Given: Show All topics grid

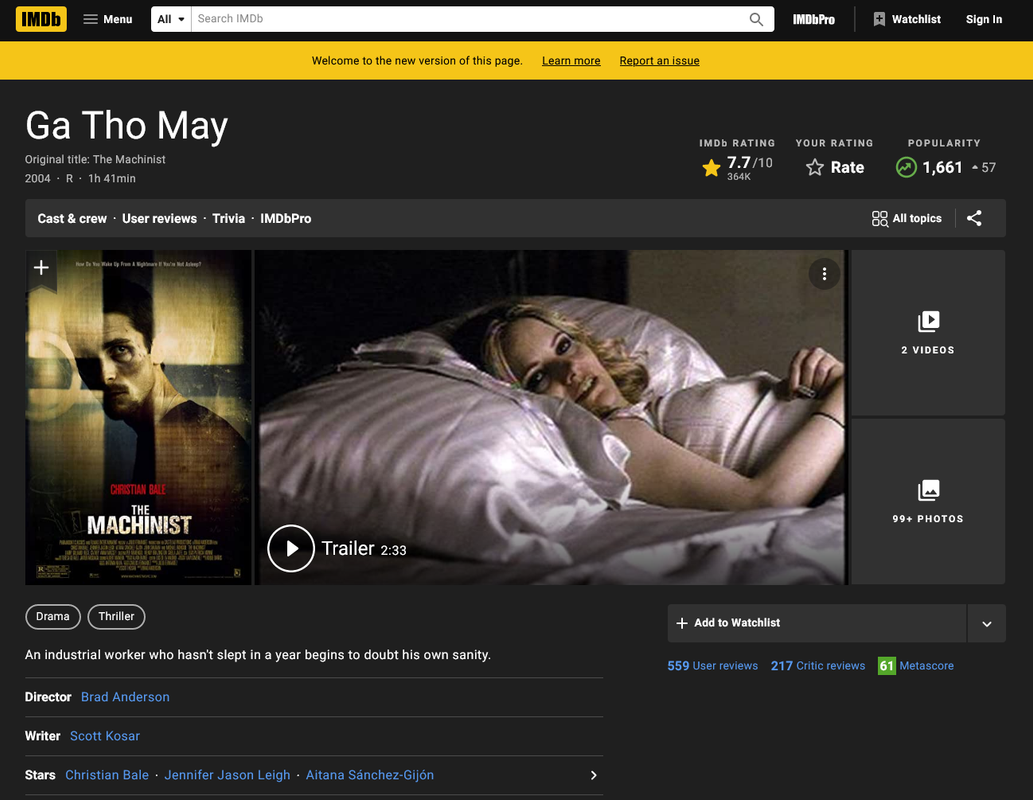Looking at the screenshot, I should (x=907, y=219).
